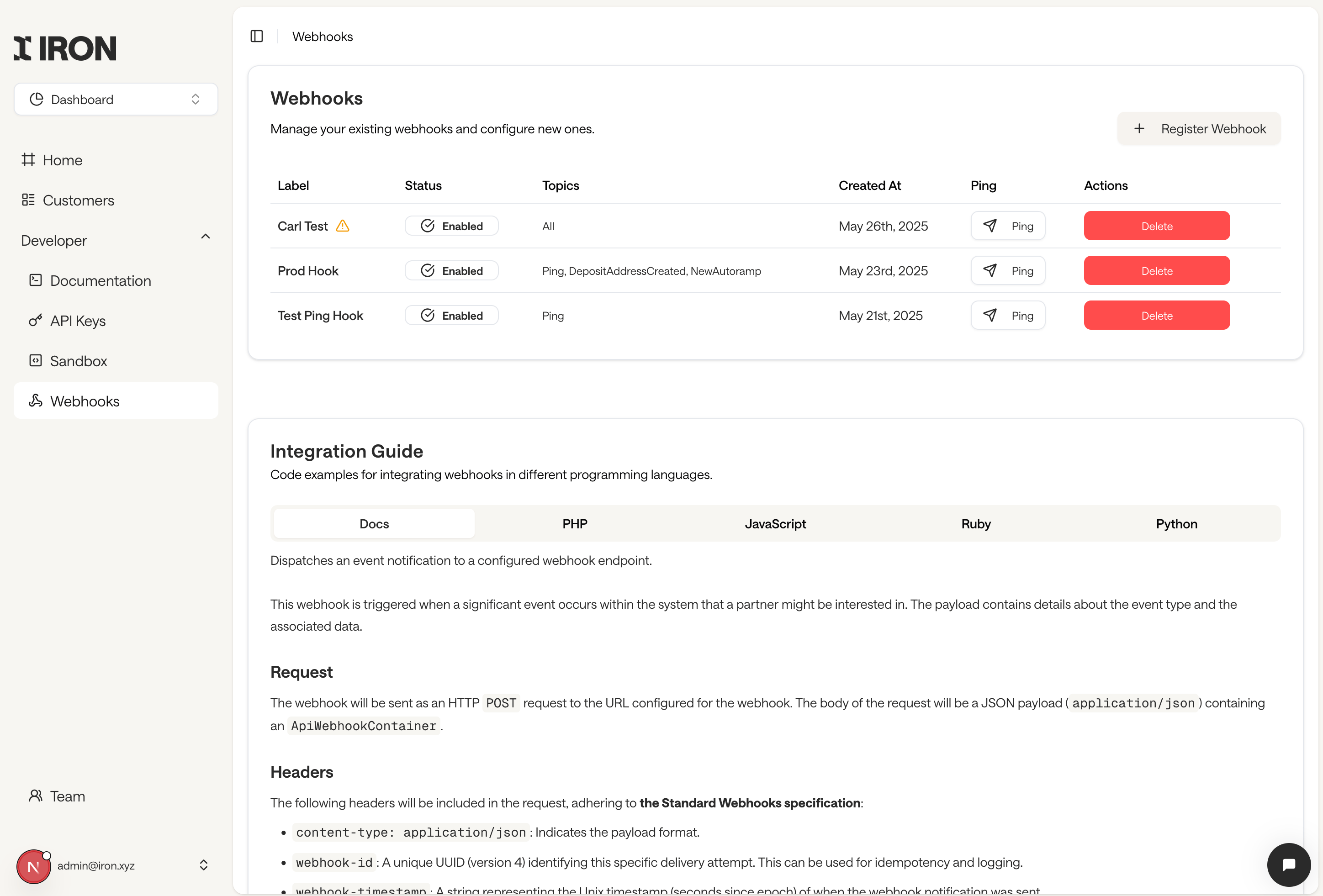Click the Customers list icon
1323x896 pixels.
tap(28, 200)
